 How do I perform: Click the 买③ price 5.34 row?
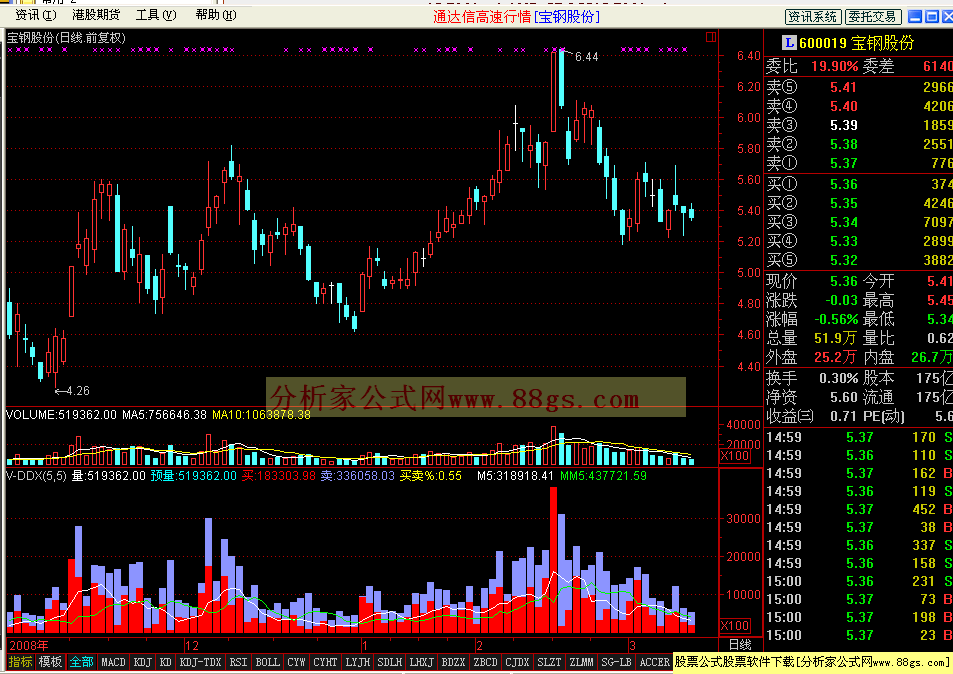click(858, 222)
